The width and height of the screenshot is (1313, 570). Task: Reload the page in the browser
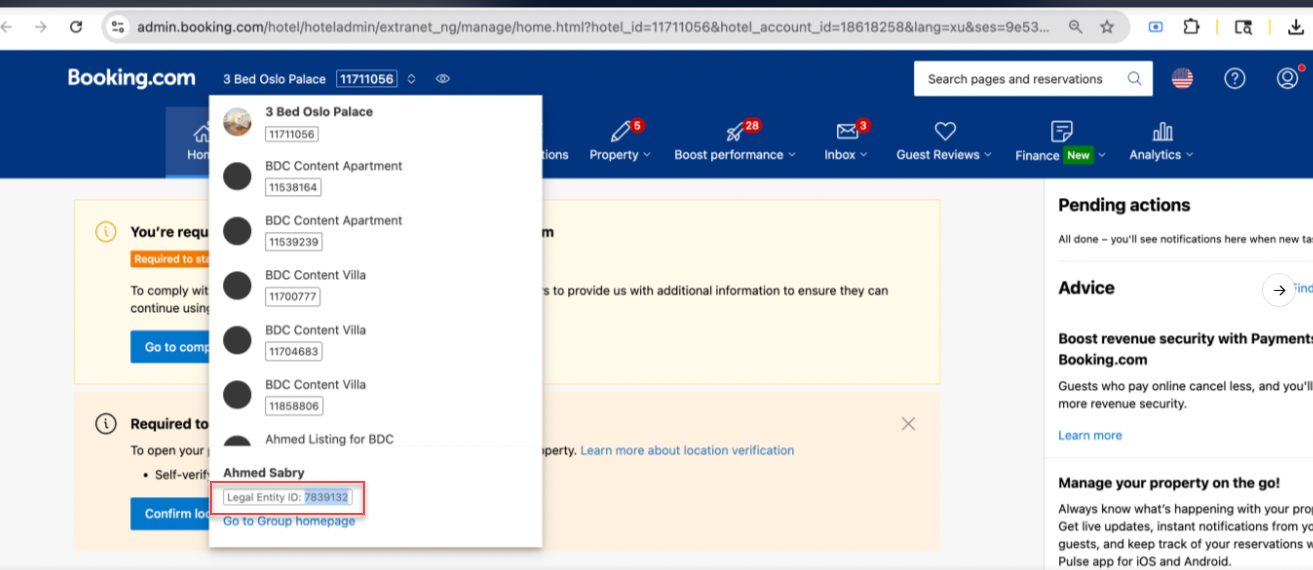pyautogui.click(x=76, y=27)
